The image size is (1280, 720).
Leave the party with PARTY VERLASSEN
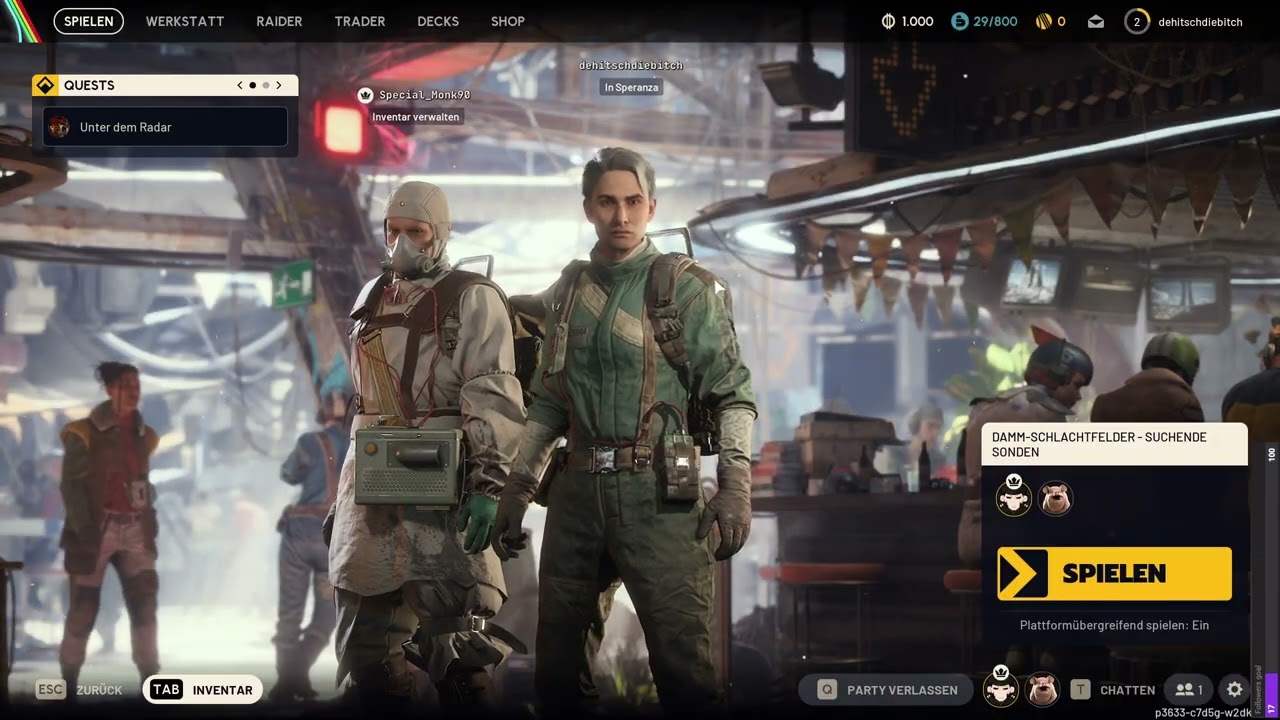tap(888, 690)
